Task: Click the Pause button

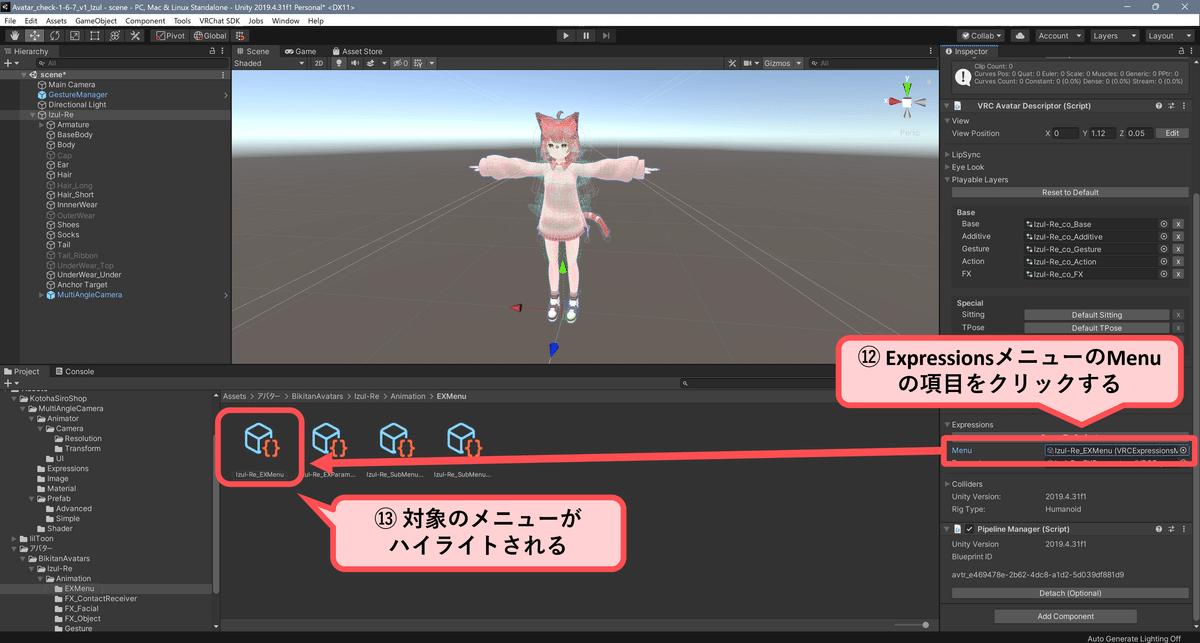Action: [587, 35]
